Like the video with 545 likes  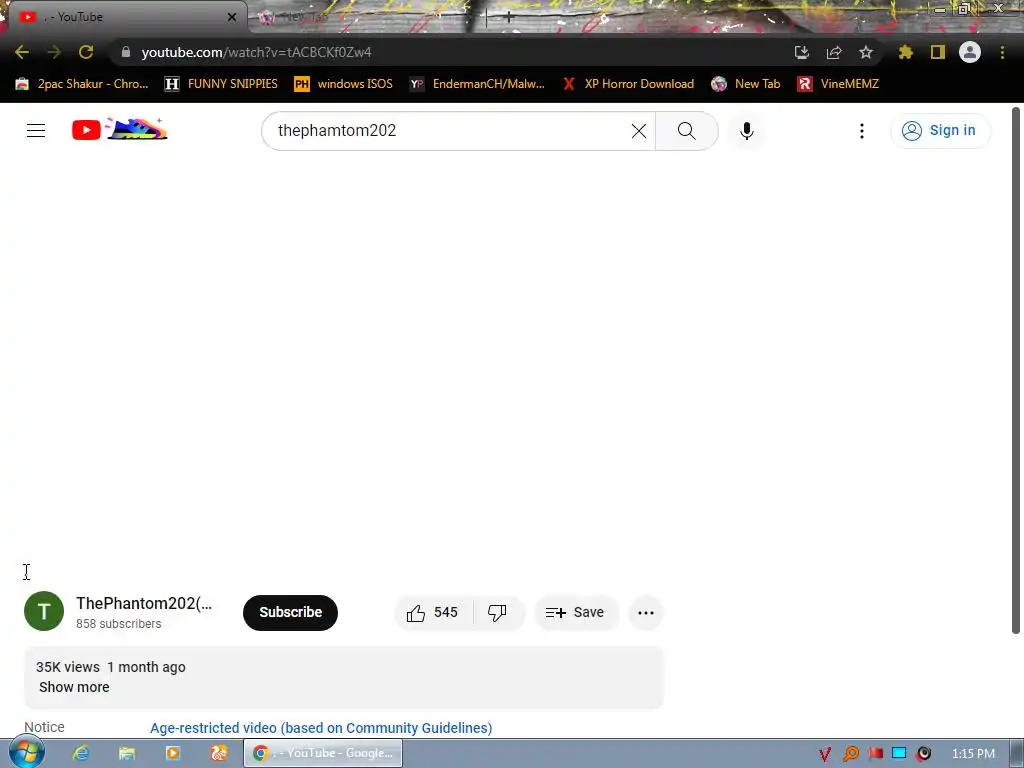[x=433, y=613]
